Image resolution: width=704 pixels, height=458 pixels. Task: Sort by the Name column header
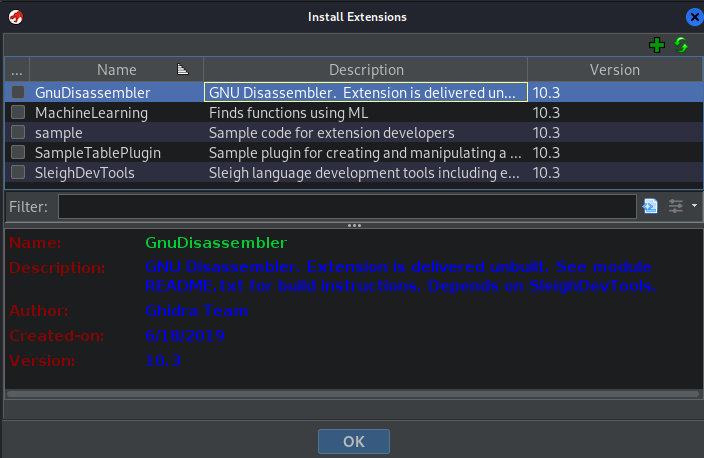pos(117,70)
